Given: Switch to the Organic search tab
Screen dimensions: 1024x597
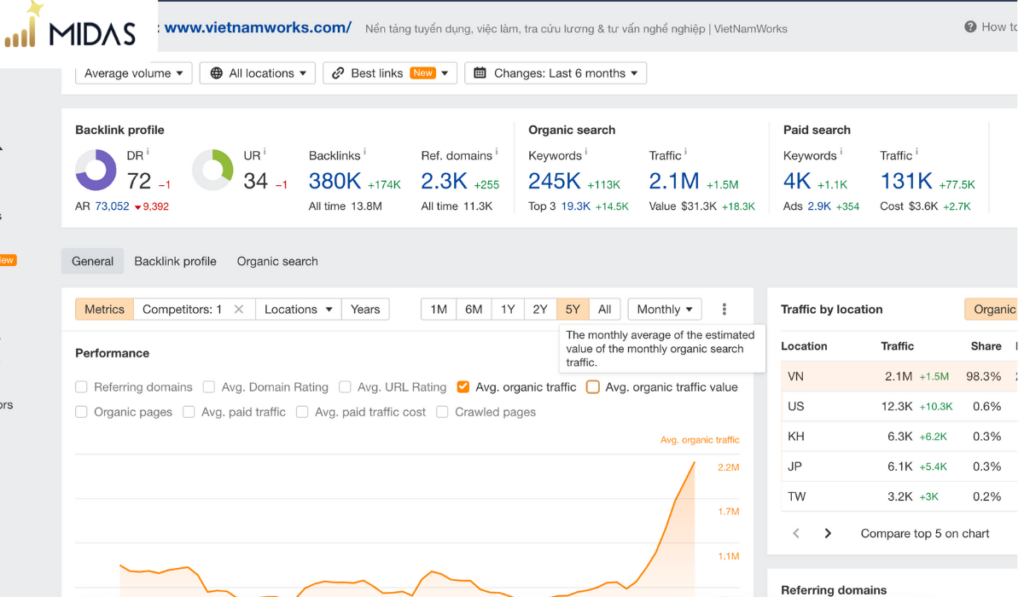Looking at the screenshot, I should (278, 261).
